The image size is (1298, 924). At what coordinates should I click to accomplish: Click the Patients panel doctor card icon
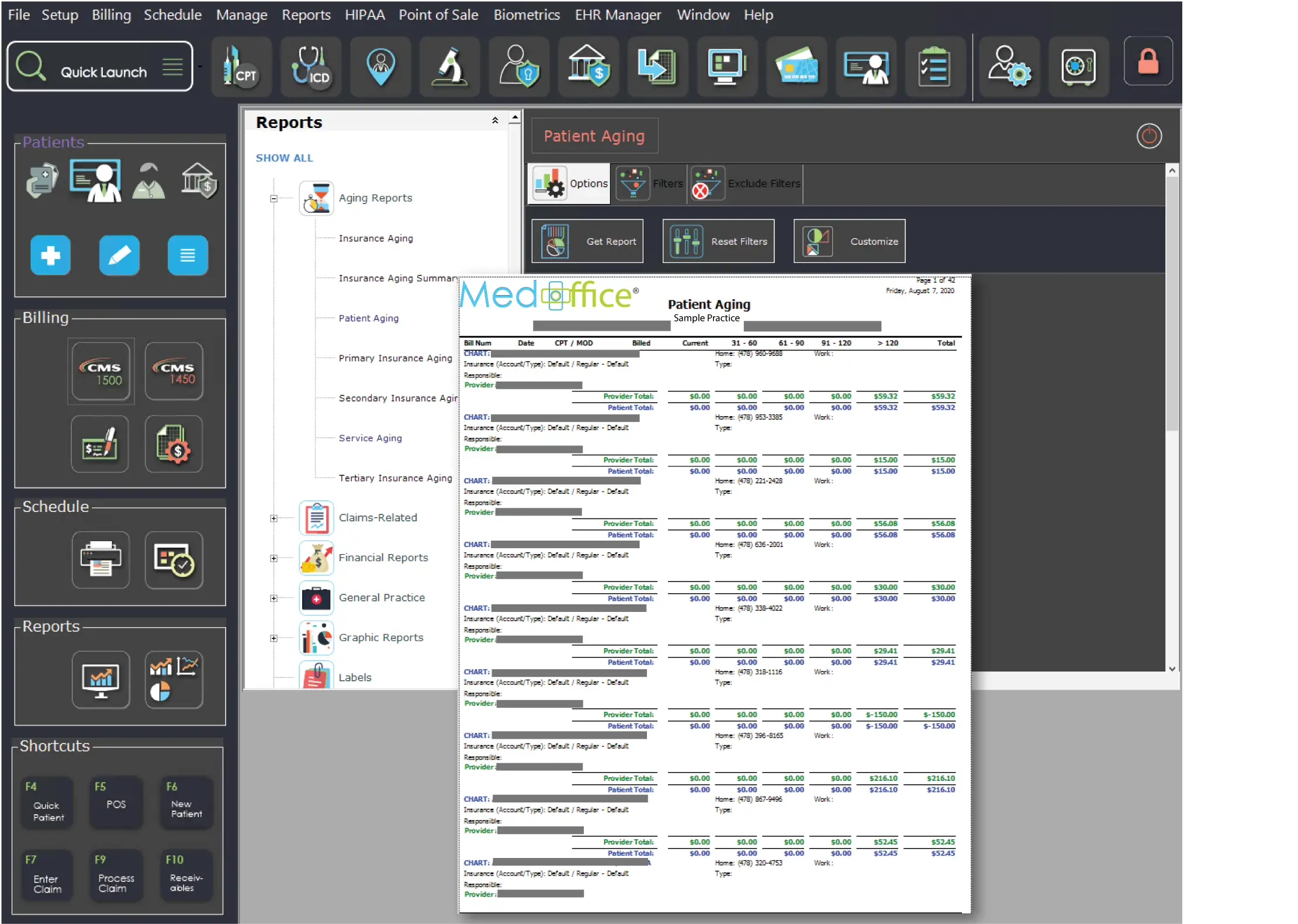(96, 181)
